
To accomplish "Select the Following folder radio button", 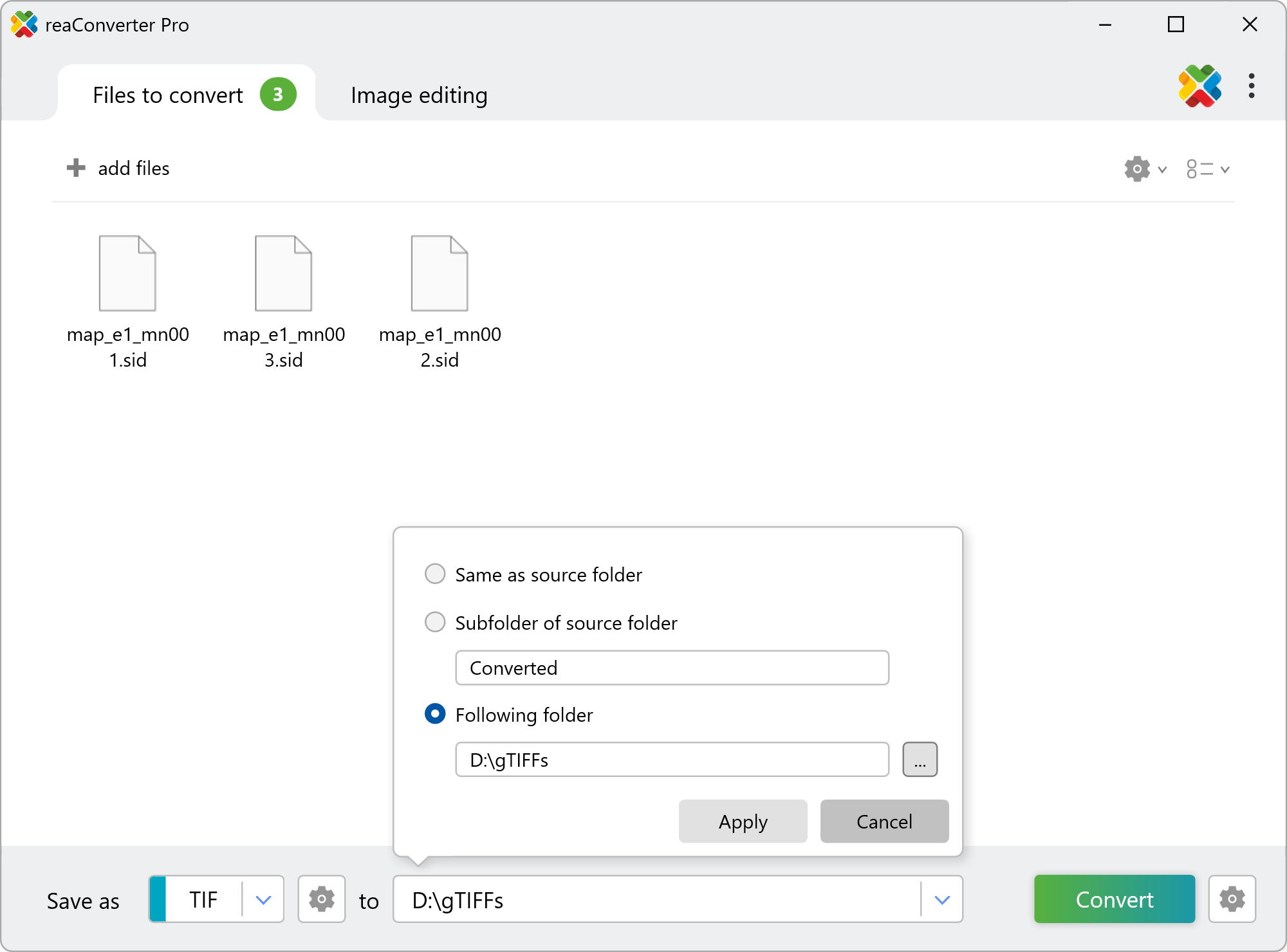I will (x=436, y=714).
